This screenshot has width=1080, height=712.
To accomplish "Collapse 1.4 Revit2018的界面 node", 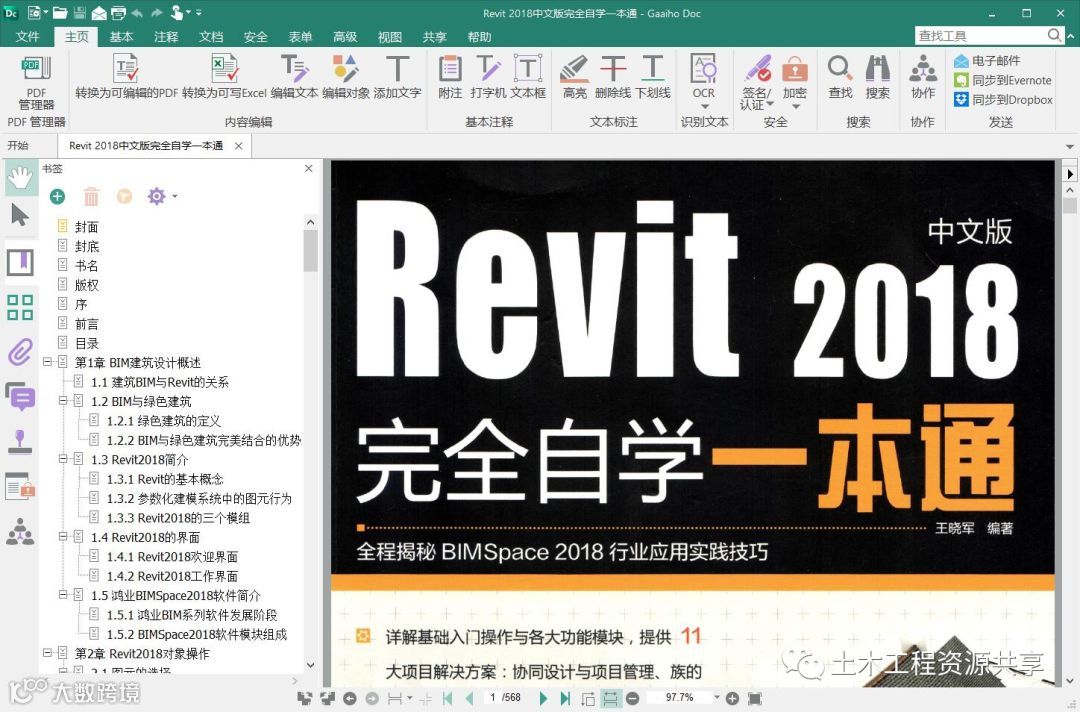I will (63, 536).
